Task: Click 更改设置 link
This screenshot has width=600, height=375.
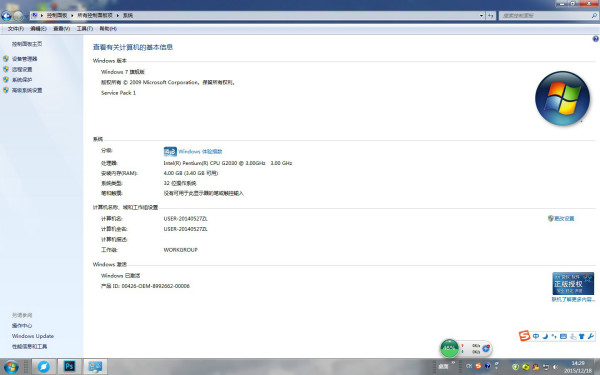Action: [x=564, y=218]
